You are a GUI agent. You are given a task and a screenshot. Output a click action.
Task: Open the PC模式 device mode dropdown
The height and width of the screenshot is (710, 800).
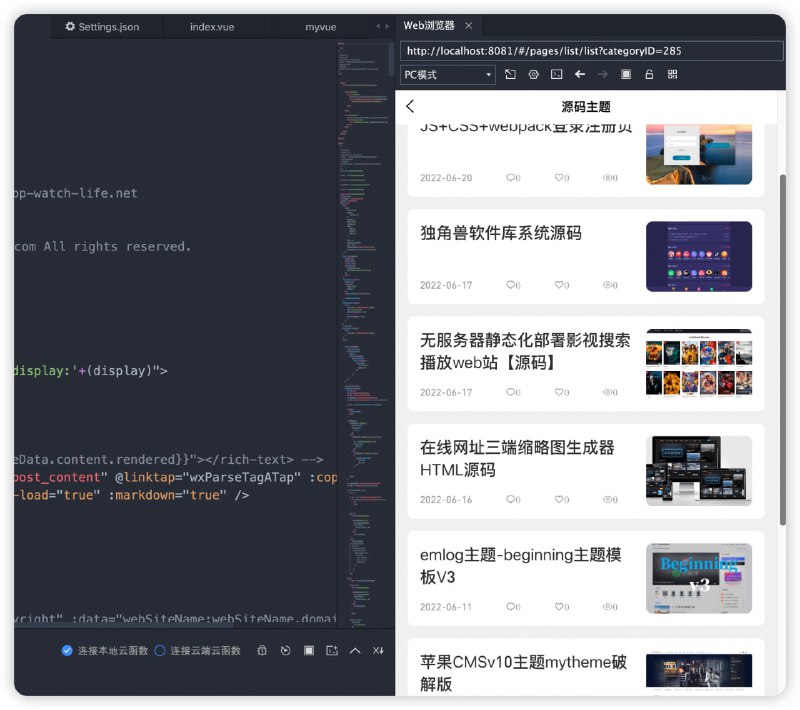pos(447,75)
